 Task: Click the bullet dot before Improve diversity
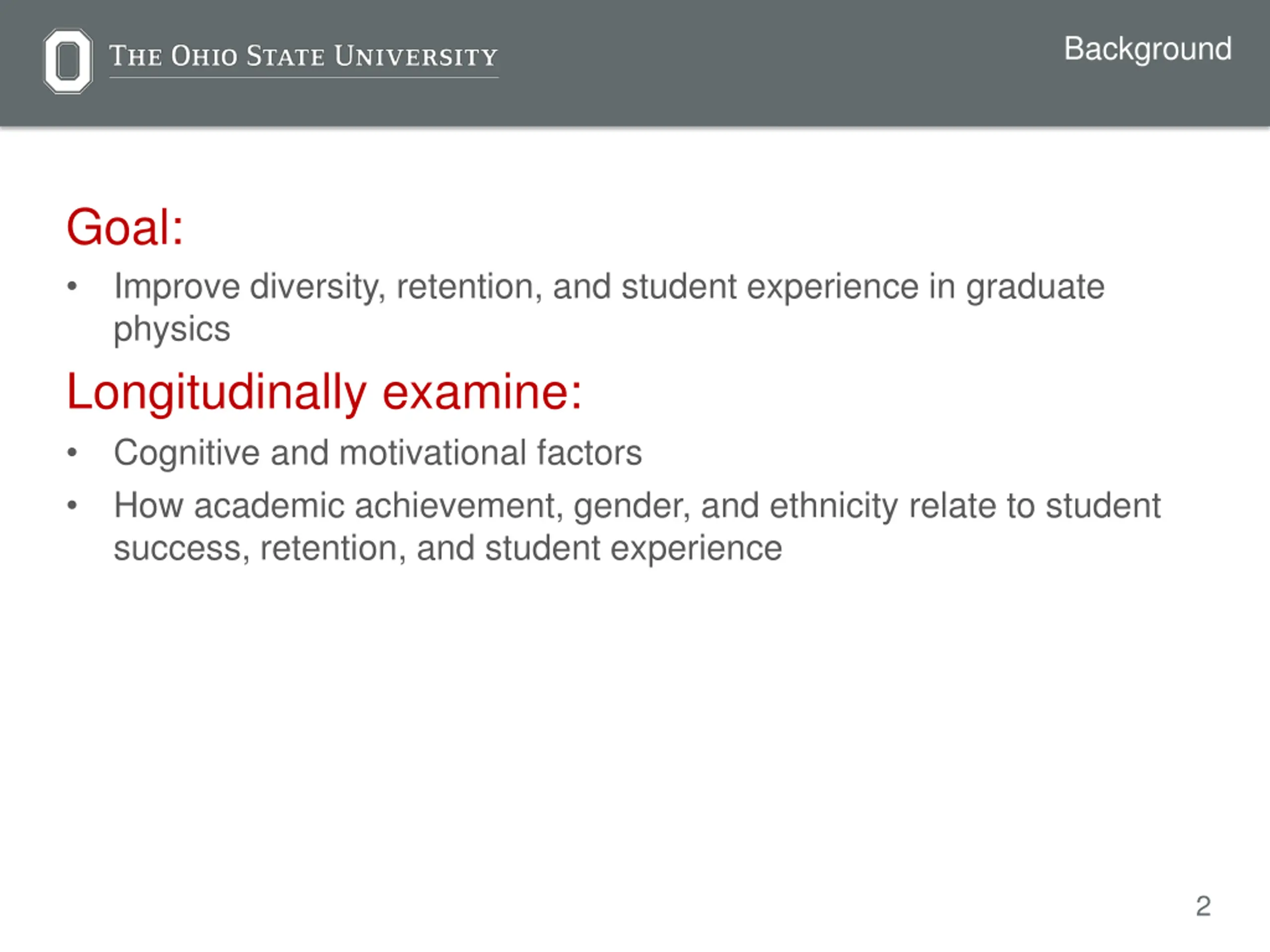tap(72, 286)
